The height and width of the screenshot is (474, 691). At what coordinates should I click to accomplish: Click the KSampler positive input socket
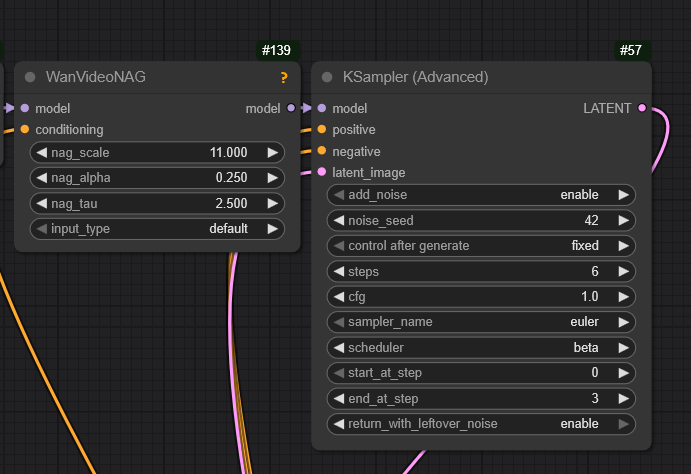(x=322, y=129)
